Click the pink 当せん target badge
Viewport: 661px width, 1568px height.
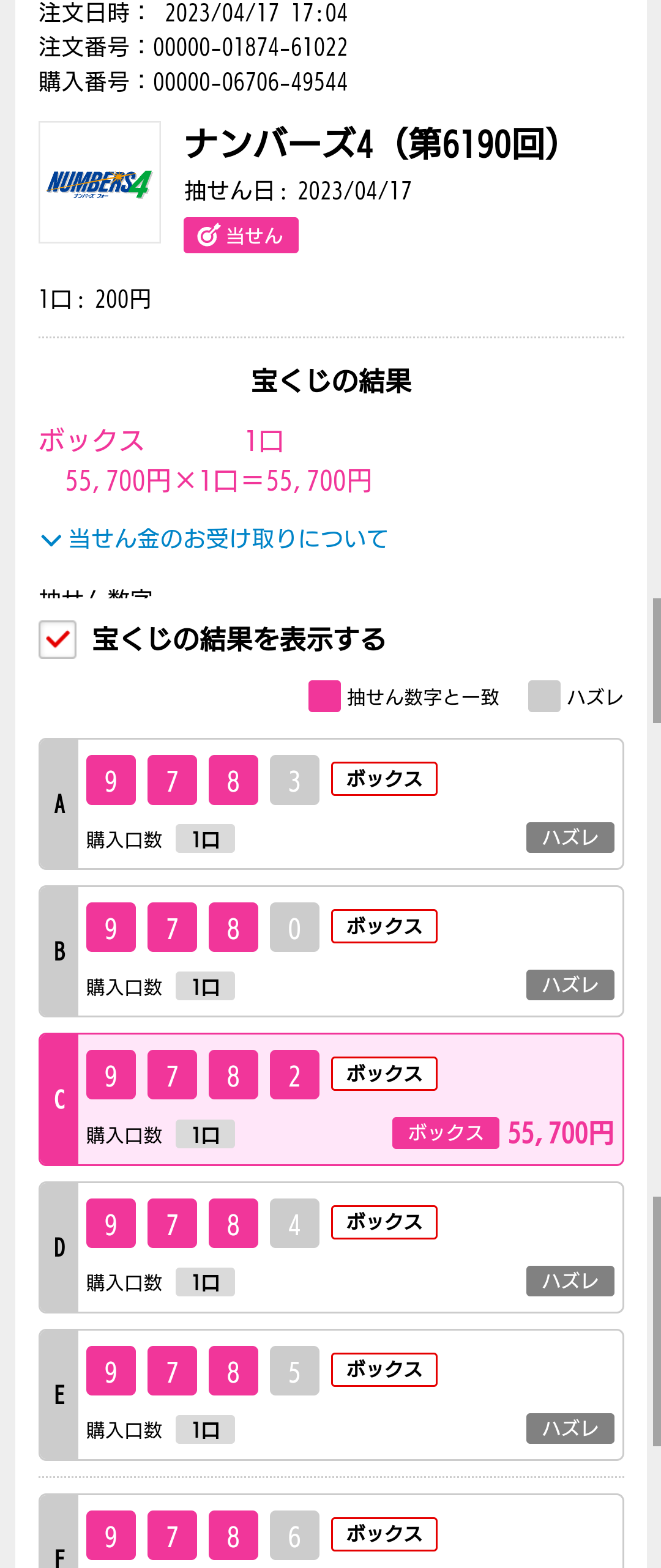click(241, 235)
